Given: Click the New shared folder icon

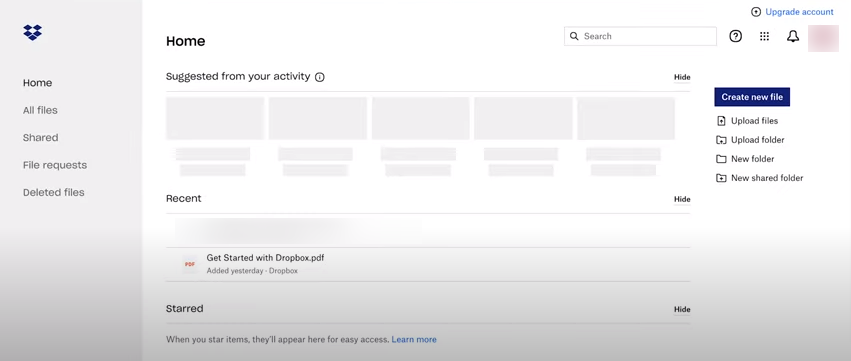Looking at the screenshot, I should pos(721,178).
